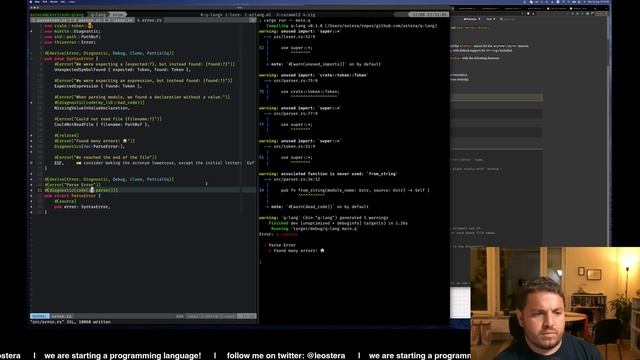Click the #[source] attribute line
Image resolution: width=640 pixels, height=360 pixels.
[x=65, y=201]
